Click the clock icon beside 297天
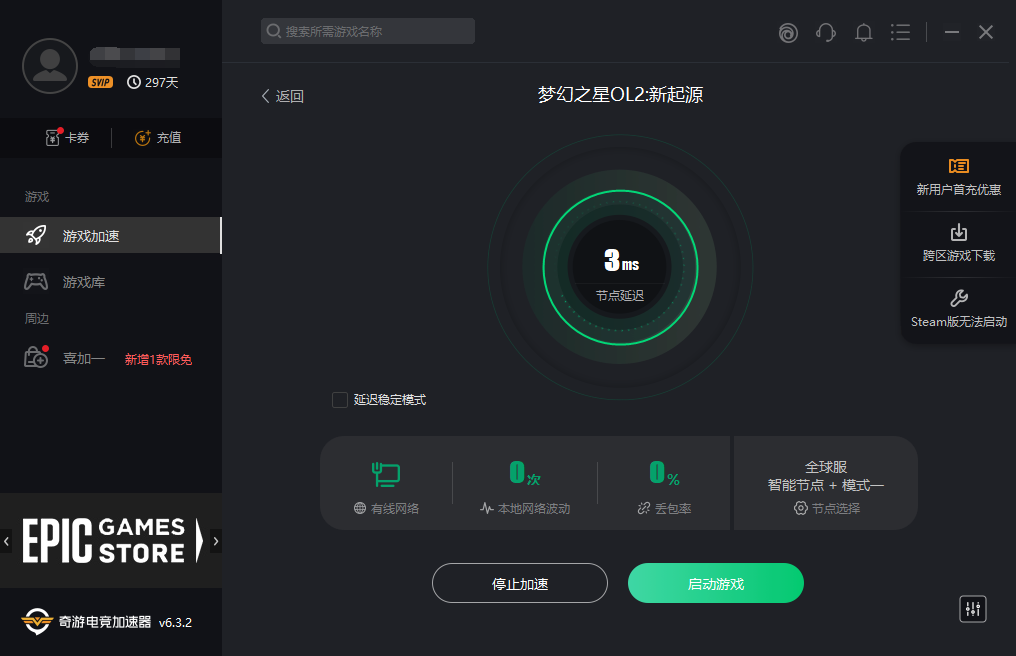1016x656 pixels. pyautogui.click(x=133, y=82)
